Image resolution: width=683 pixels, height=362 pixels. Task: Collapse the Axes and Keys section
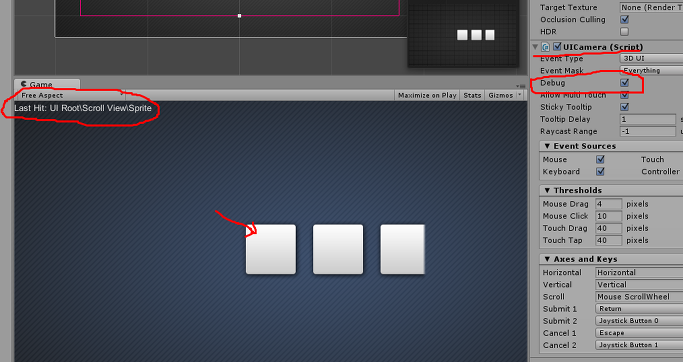(x=547, y=259)
